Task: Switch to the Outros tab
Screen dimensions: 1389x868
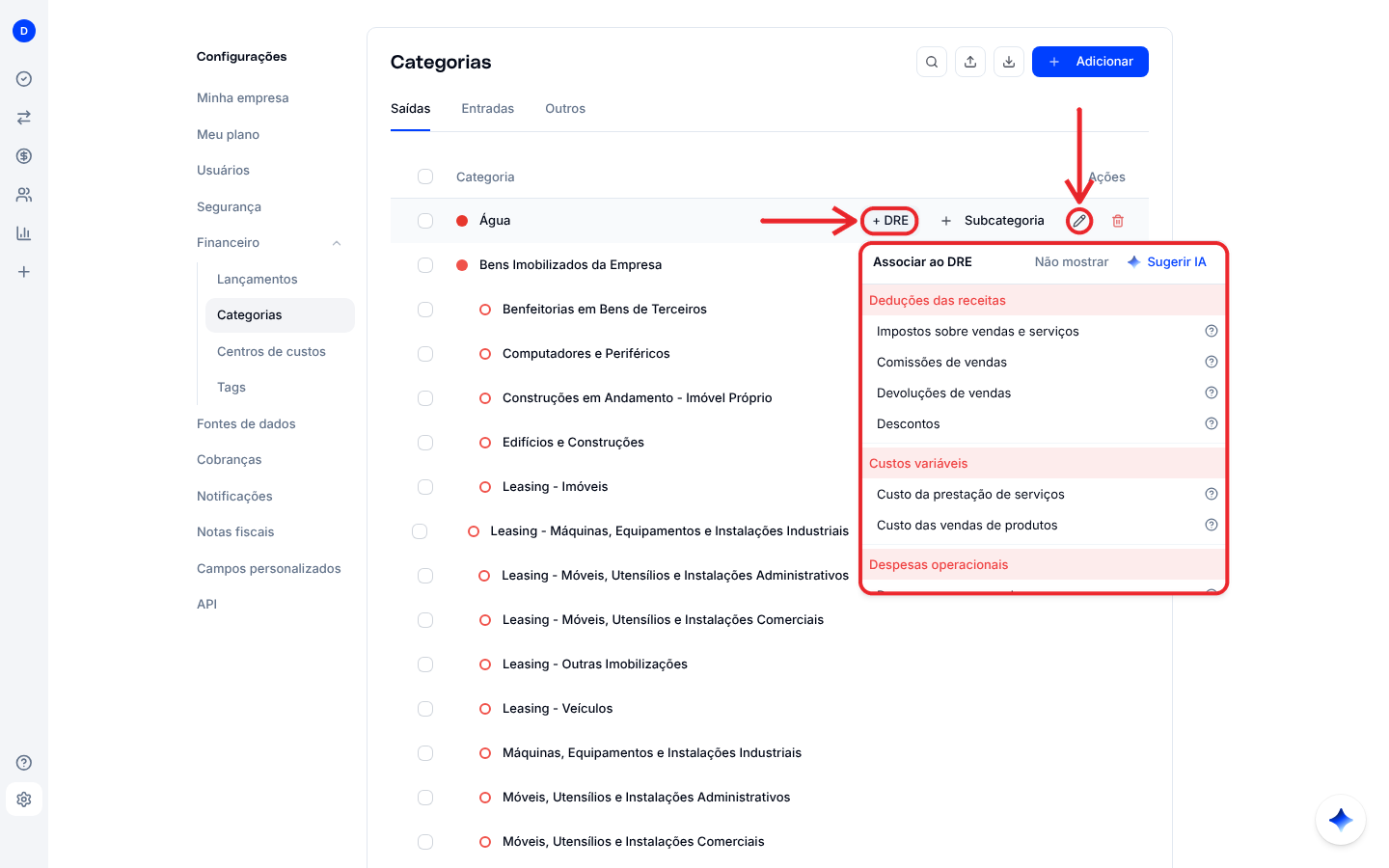Action: point(565,109)
